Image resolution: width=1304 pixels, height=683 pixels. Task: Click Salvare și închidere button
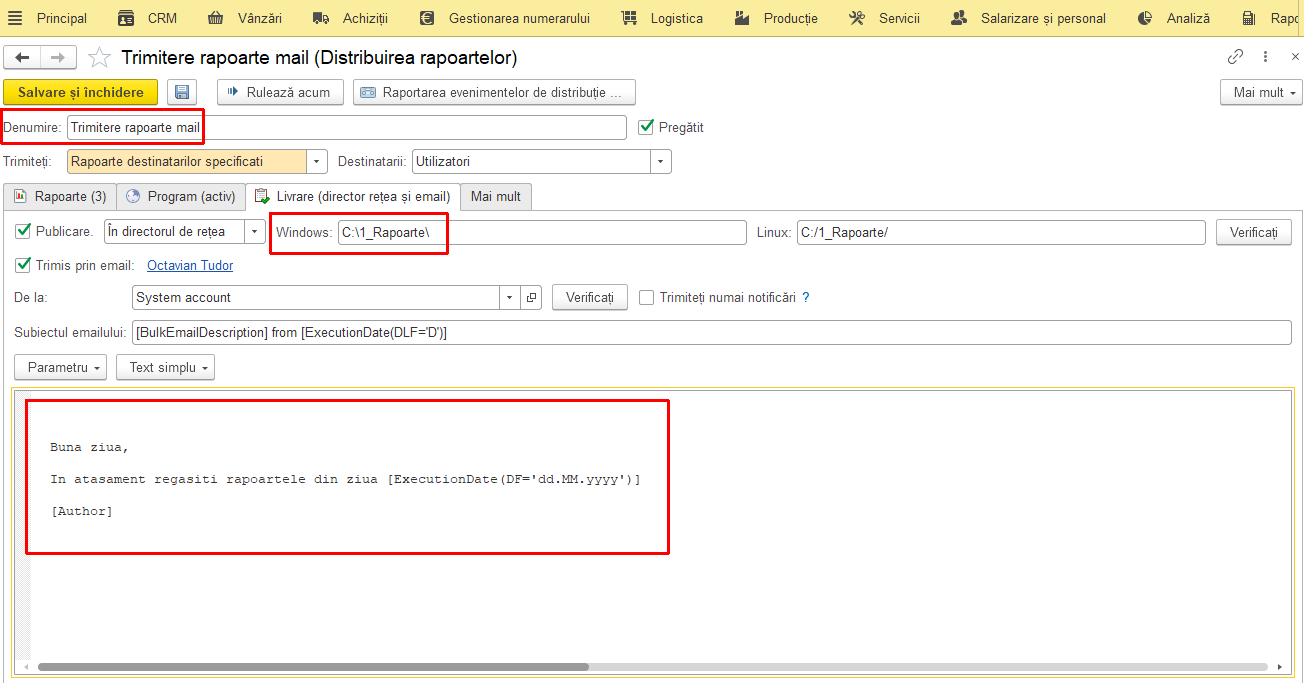tap(81, 92)
